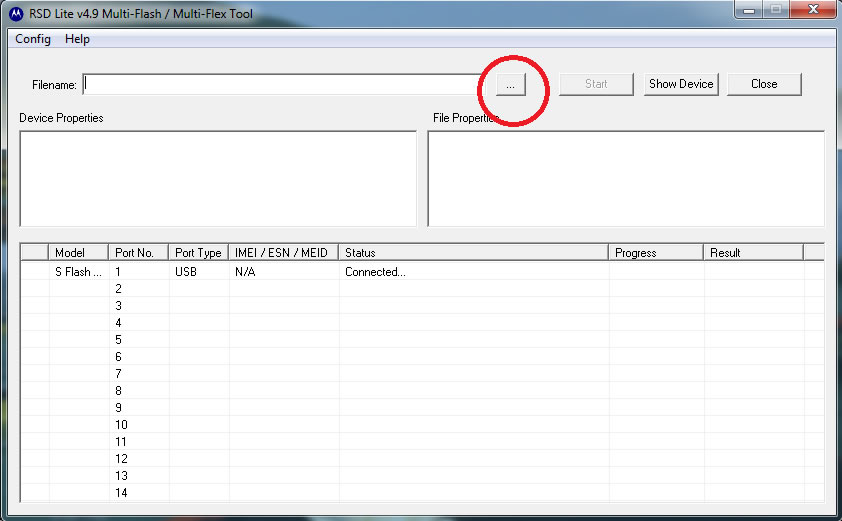This screenshot has height=521, width=842.
Task: Open file browser with the ... button
Action: click(x=510, y=85)
